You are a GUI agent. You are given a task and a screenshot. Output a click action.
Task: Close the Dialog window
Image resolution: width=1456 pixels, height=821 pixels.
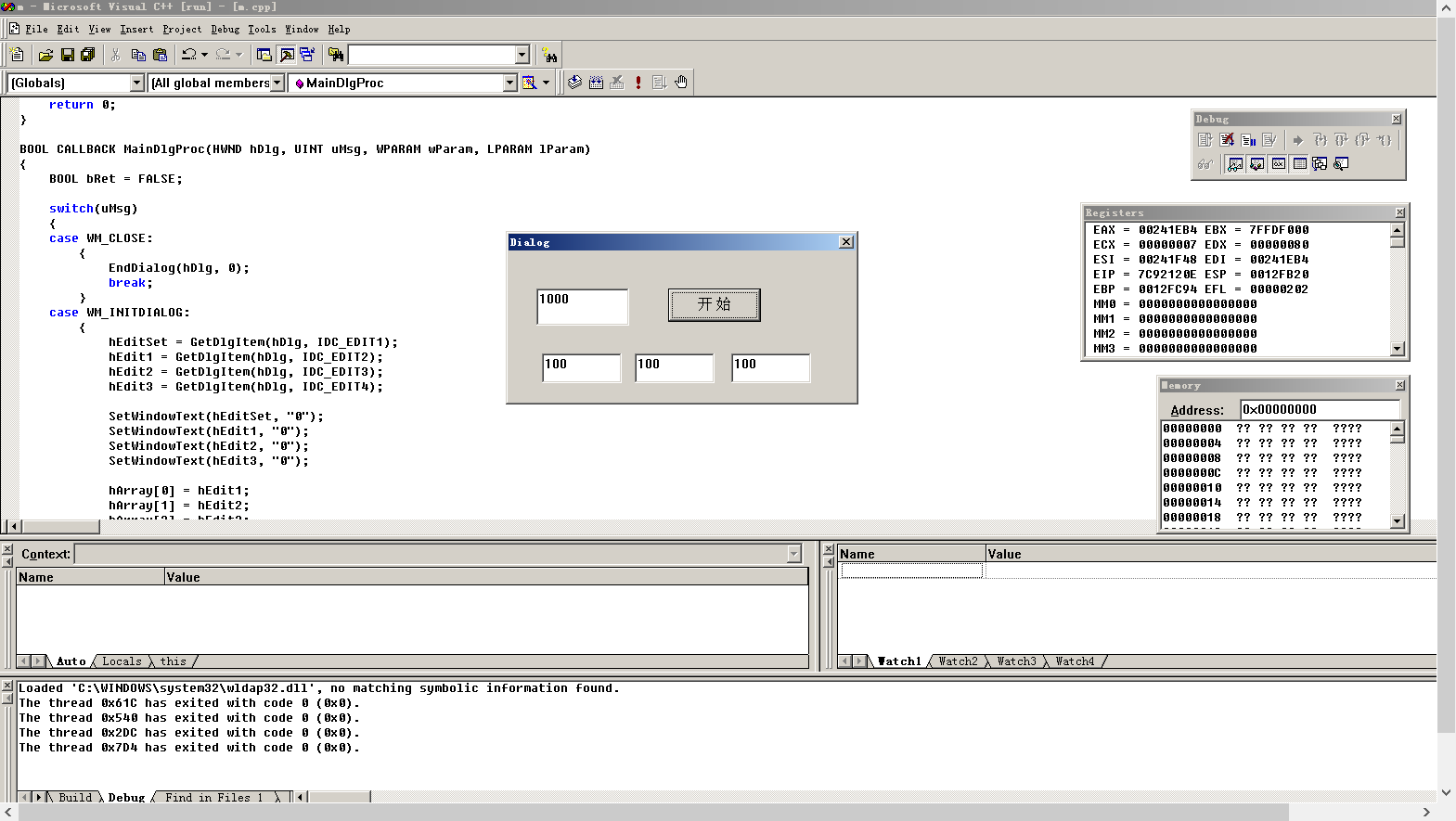846,242
